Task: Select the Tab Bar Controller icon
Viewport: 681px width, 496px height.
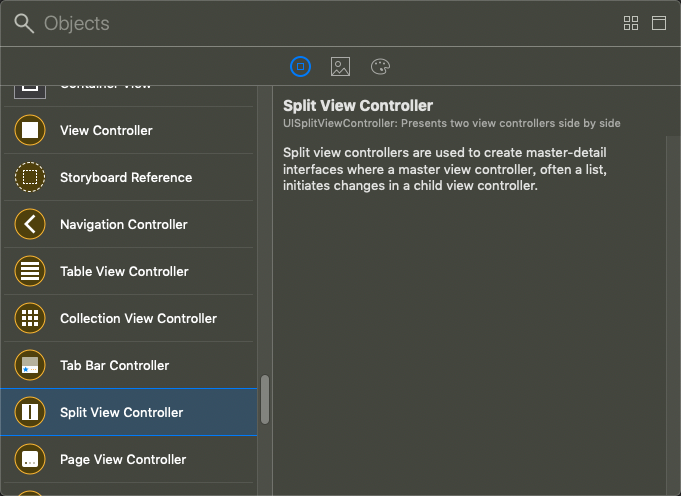Action: [x=30, y=365]
